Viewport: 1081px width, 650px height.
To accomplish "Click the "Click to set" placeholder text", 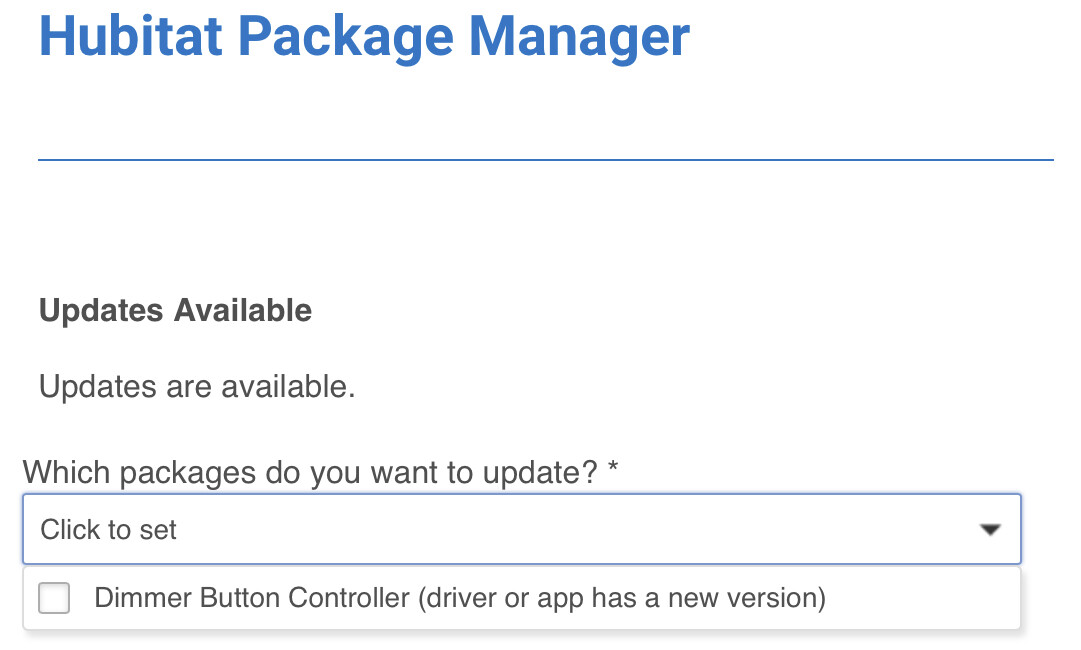I will tap(108, 529).
